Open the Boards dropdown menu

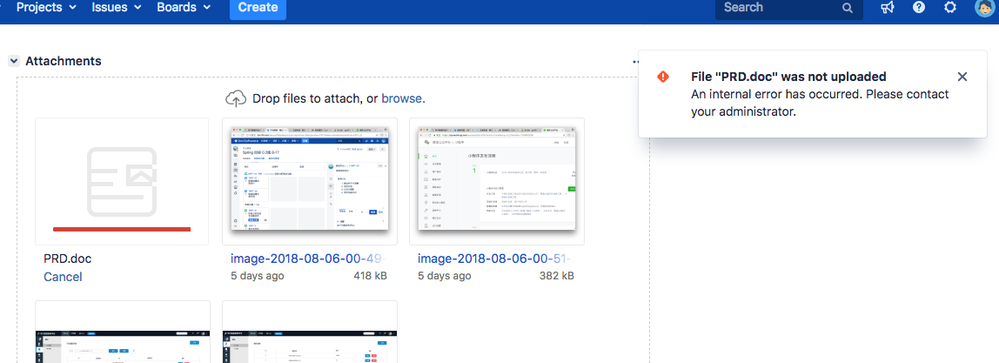183,8
